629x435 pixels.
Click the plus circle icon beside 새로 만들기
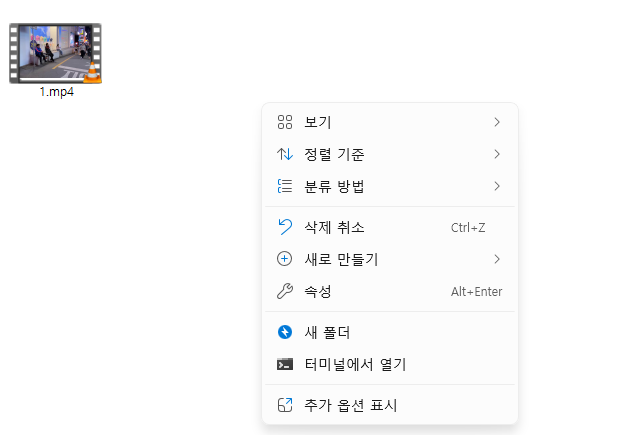(285, 259)
